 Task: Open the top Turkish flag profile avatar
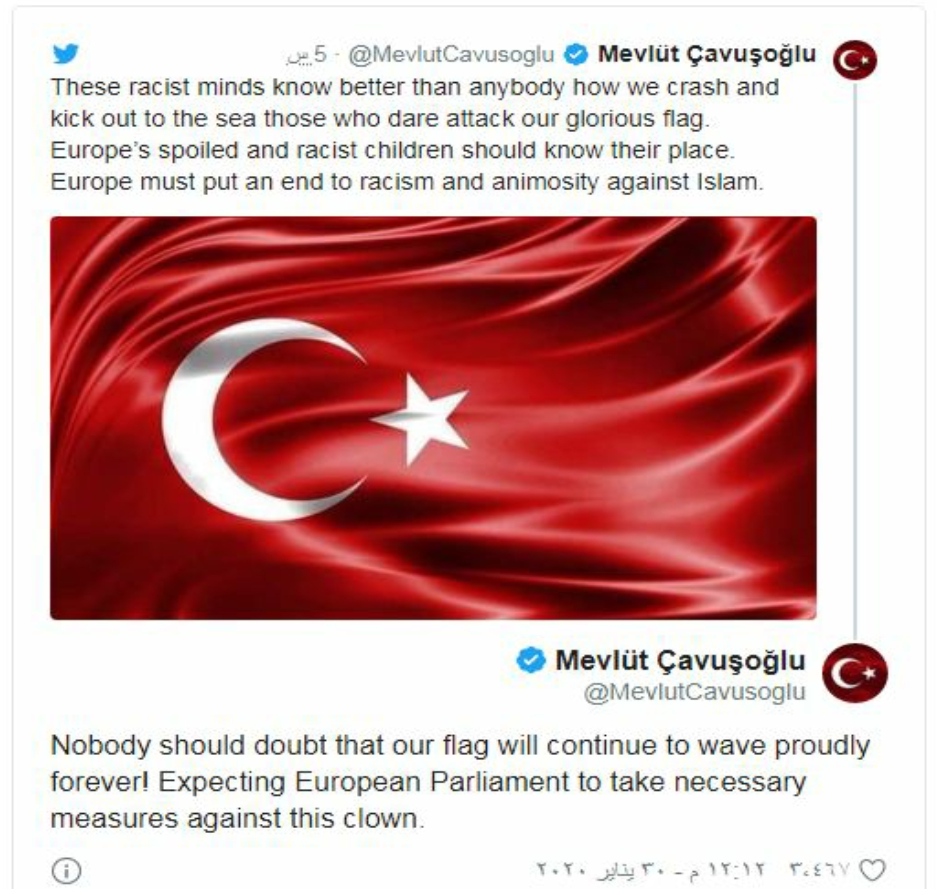click(855, 60)
